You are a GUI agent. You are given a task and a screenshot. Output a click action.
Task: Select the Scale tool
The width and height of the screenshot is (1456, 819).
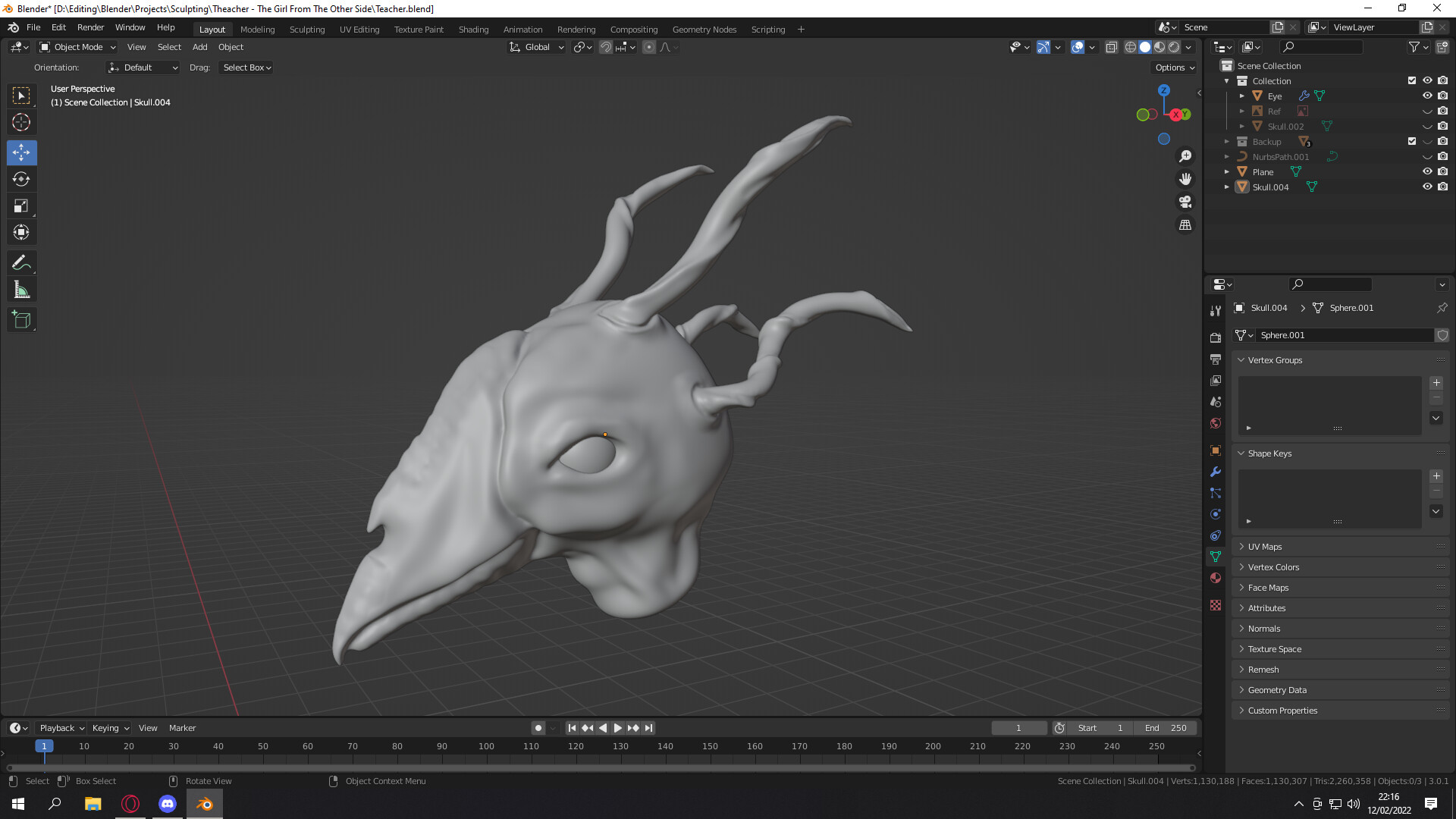coord(21,206)
